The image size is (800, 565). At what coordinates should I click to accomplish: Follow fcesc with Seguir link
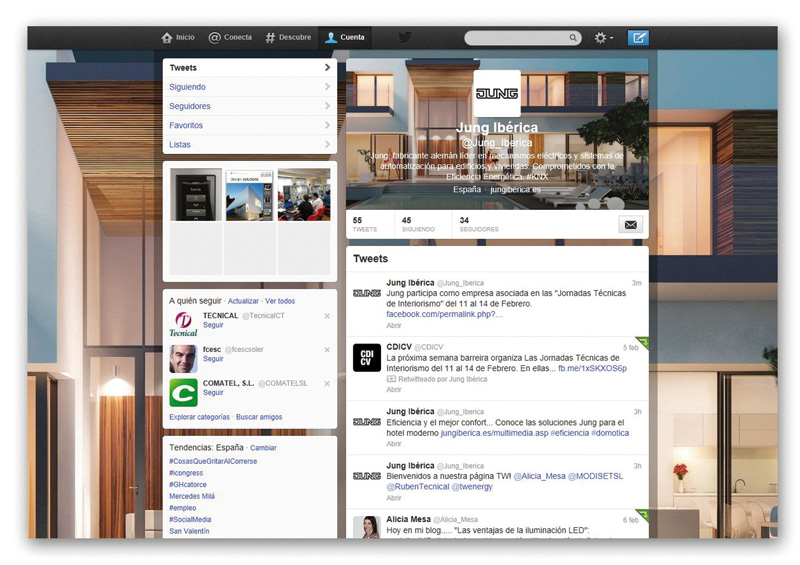(x=213, y=359)
